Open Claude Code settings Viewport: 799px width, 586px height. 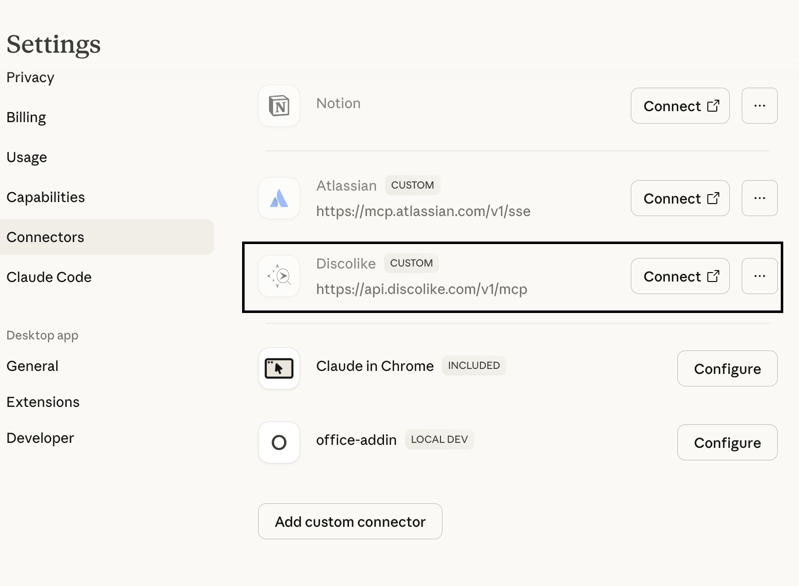(x=49, y=277)
